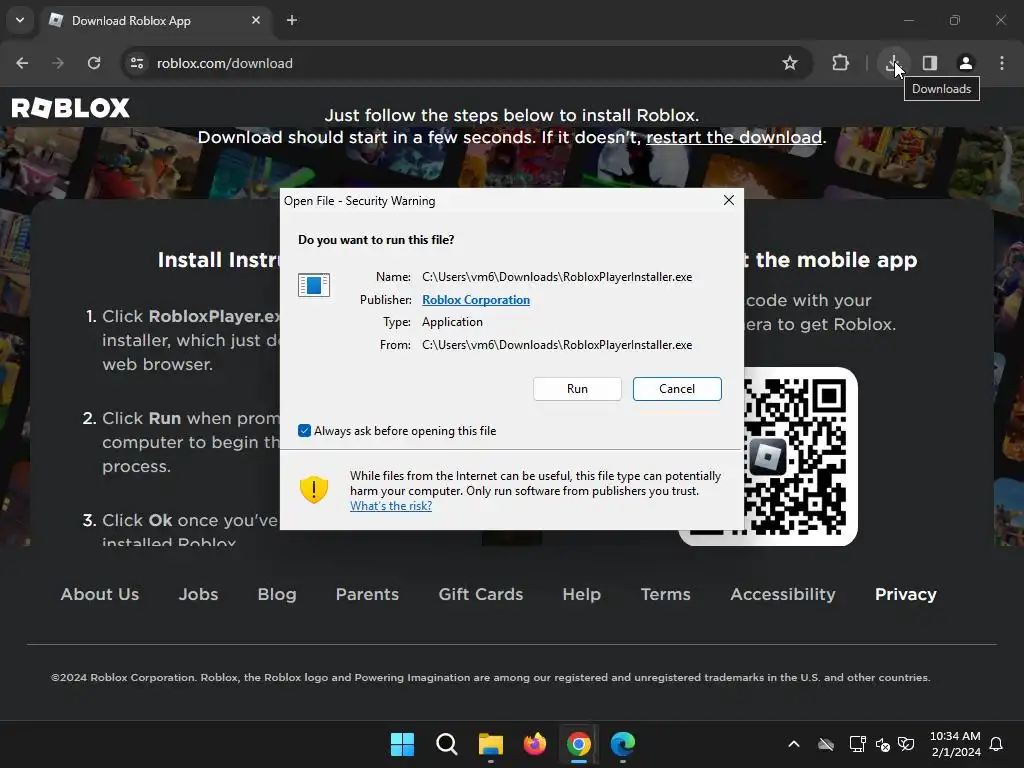The width and height of the screenshot is (1024, 768).
Task: Open the Extensions puzzle icon
Action: (840, 63)
